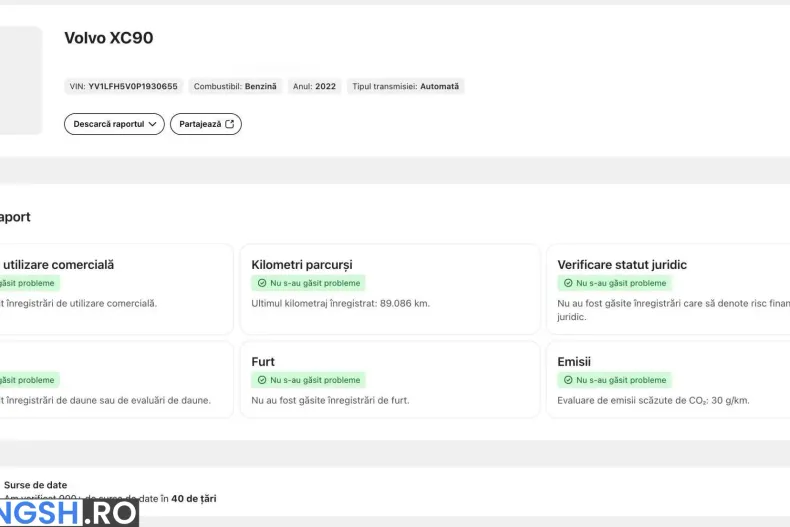Open the Kilometri parcurși card
The image size is (790, 527).
(x=389, y=289)
